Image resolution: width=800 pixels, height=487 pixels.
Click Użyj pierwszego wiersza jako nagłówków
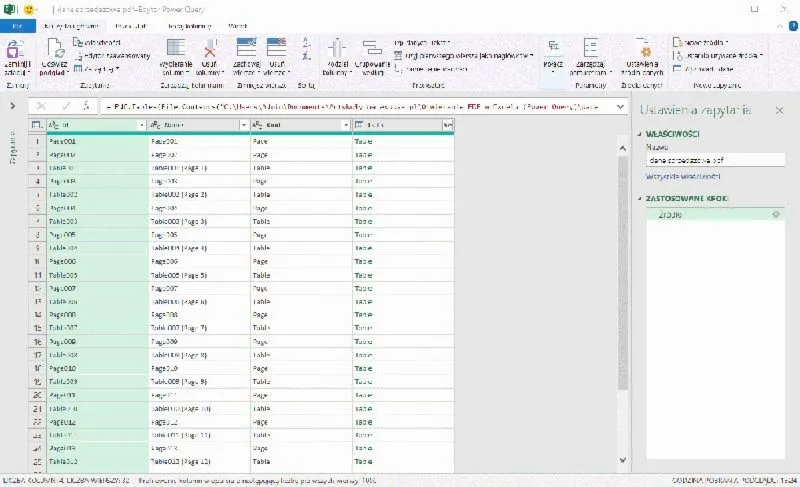464,55
